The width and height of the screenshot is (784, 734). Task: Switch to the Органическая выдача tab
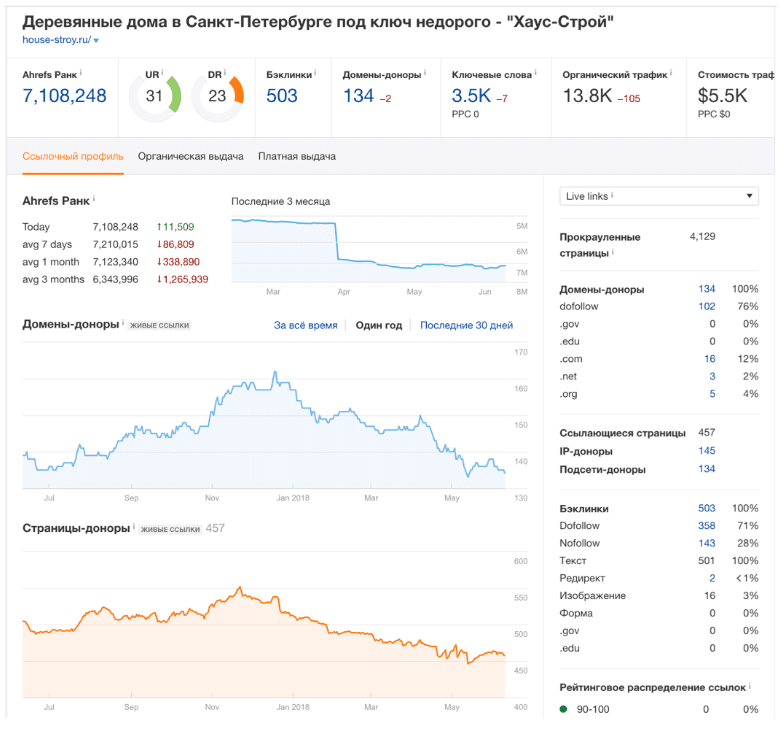(x=190, y=156)
